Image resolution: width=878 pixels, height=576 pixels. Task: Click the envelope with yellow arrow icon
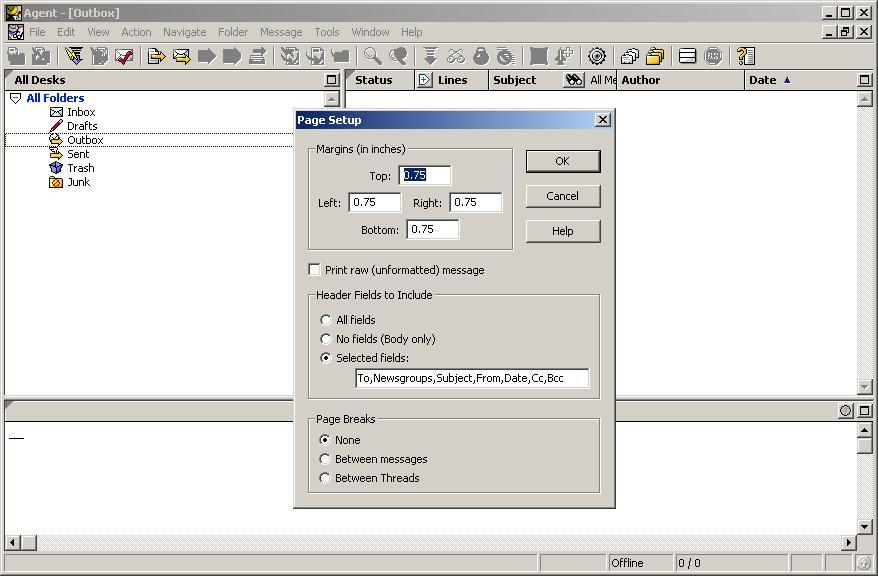click(181, 56)
